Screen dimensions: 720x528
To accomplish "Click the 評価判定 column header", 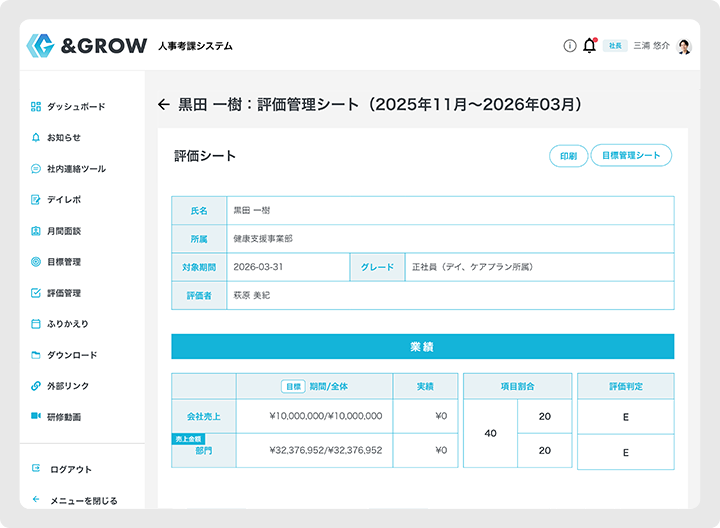I will pyautogui.click(x=626, y=387).
